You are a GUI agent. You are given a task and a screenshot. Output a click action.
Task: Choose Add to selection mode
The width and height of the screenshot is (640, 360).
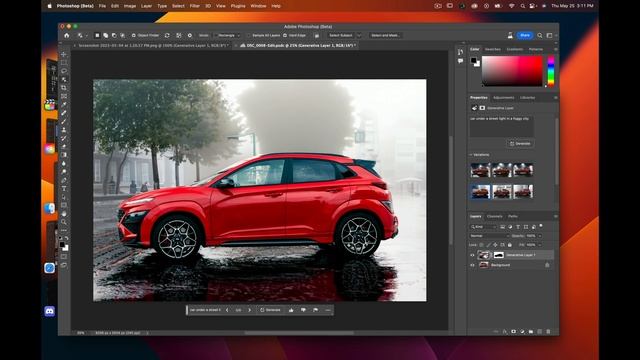(x=105, y=36)
